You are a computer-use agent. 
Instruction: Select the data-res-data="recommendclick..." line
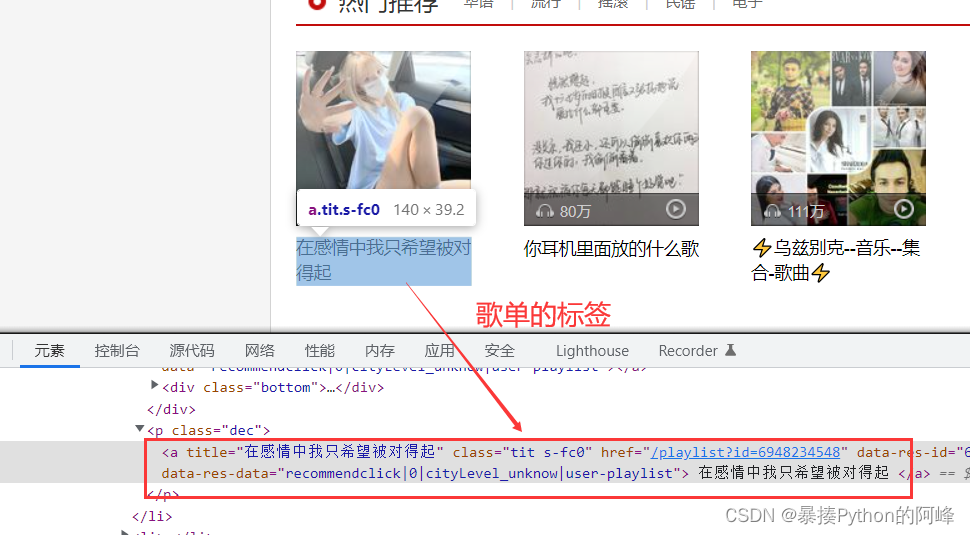coord(425,474)
